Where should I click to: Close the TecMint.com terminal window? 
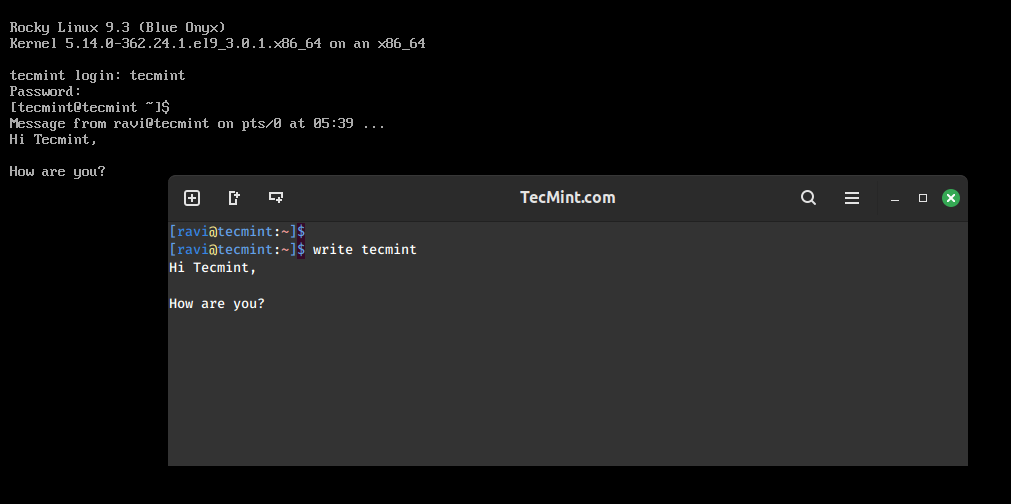click(x=950, y=198)
